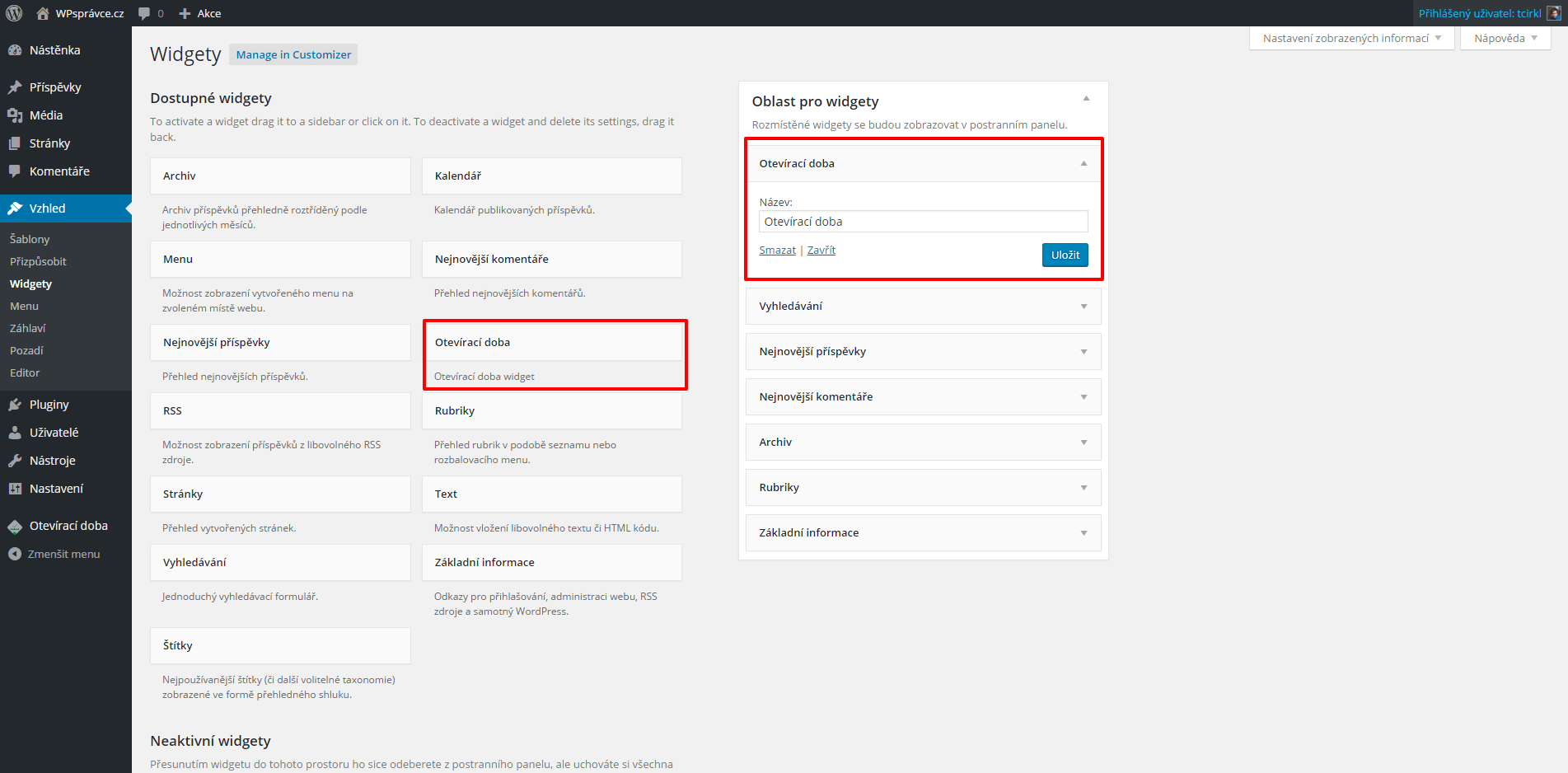Select the Kalendář available widget
The height and width of the screenshot is (773, 1568).
(x=552, y=176)
